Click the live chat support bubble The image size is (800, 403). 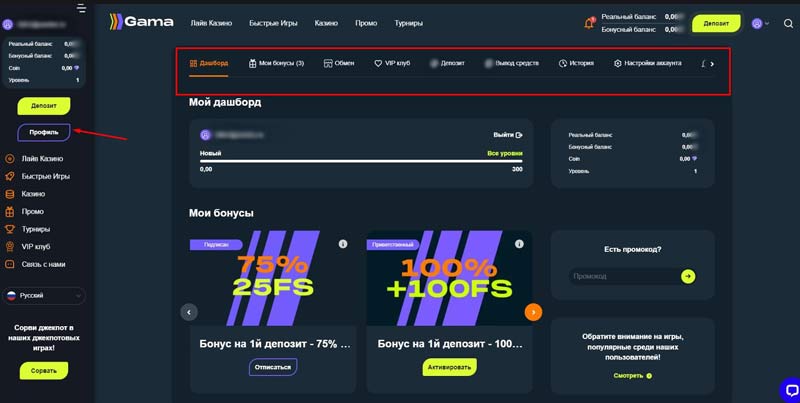(x=786, y=390)
